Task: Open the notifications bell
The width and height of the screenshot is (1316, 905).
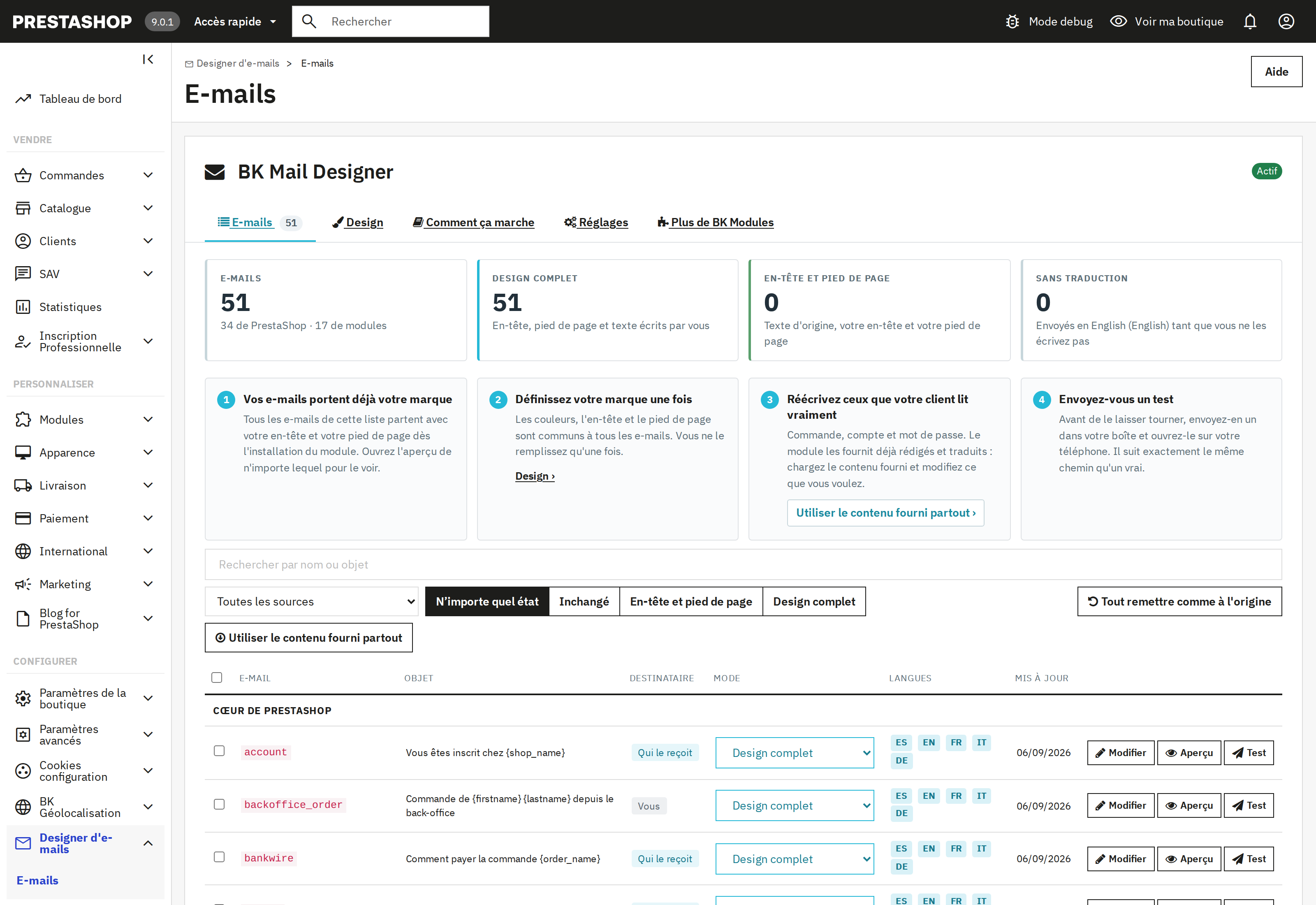Action: click(1250, 21)
